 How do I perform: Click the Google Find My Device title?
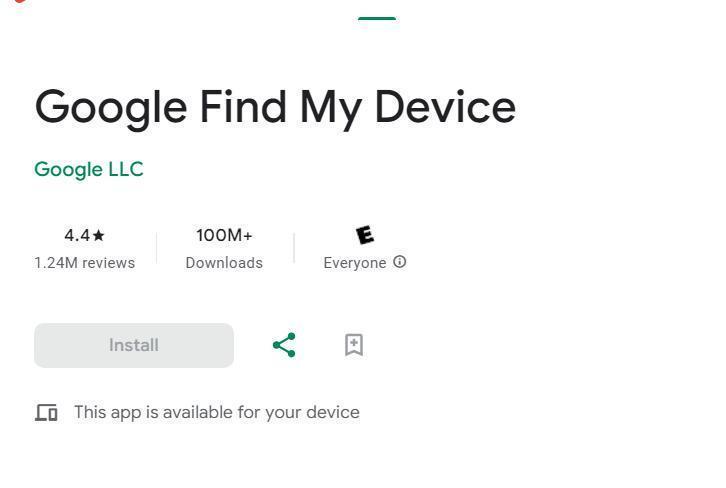275,108
